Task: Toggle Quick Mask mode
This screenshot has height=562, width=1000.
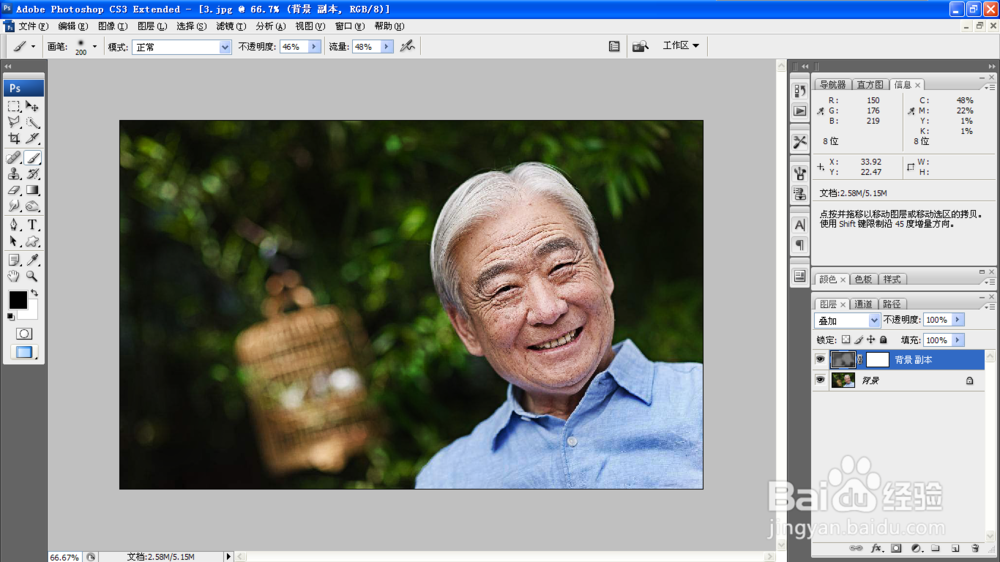Action: point(24,334)
